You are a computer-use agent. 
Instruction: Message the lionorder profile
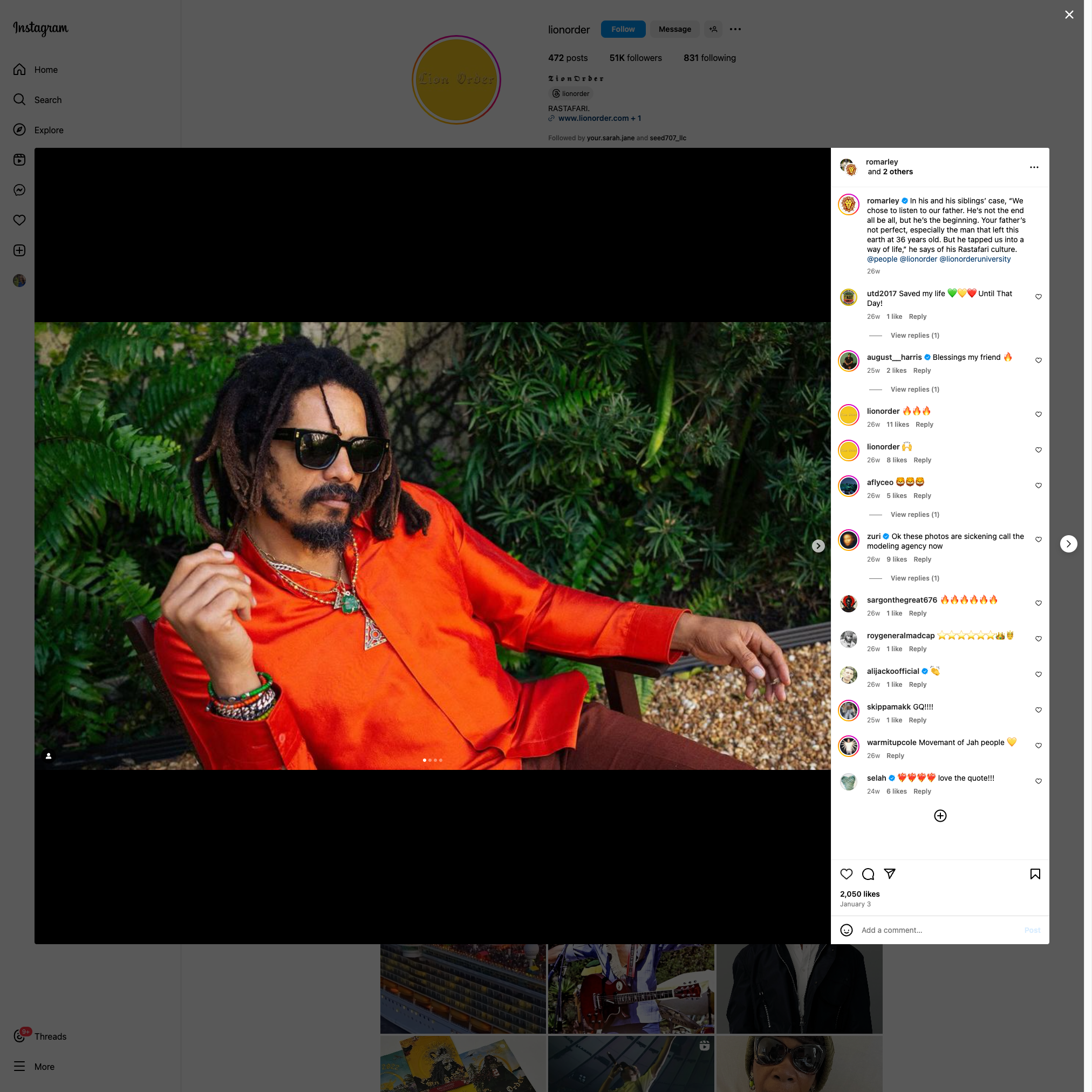(674, 29)
